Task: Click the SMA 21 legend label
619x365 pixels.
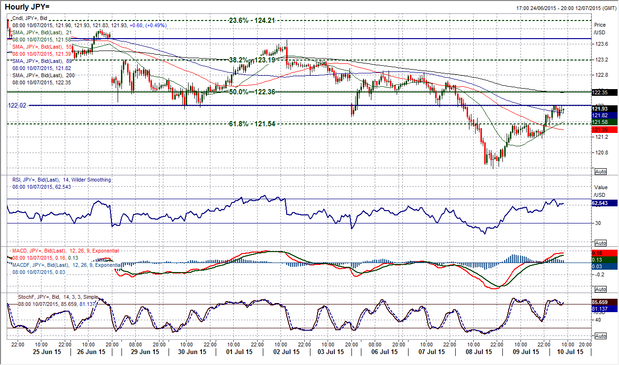Action: 42,32
